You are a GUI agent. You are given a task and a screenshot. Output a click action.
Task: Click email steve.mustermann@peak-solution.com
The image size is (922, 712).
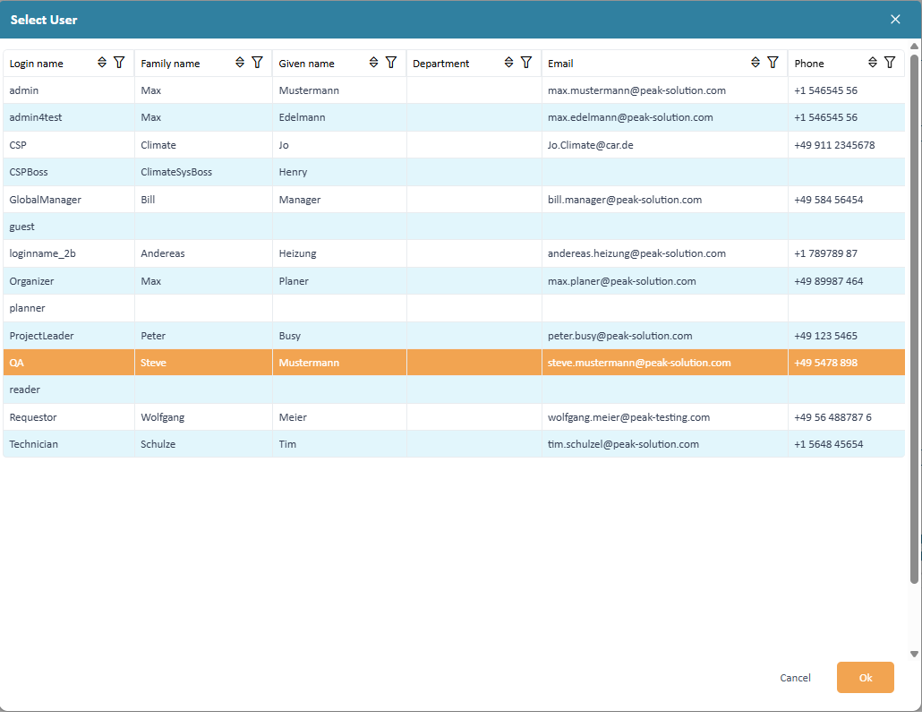(639, 363)
